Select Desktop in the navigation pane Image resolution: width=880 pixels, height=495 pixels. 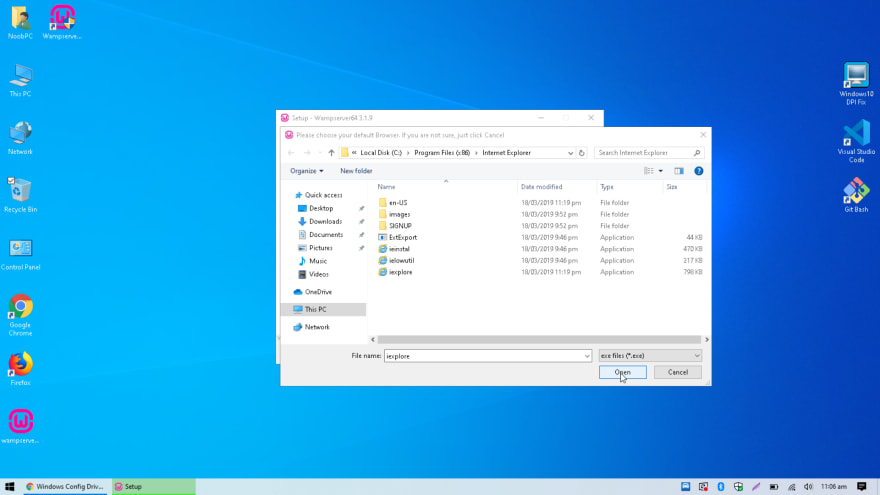[321, 208]
